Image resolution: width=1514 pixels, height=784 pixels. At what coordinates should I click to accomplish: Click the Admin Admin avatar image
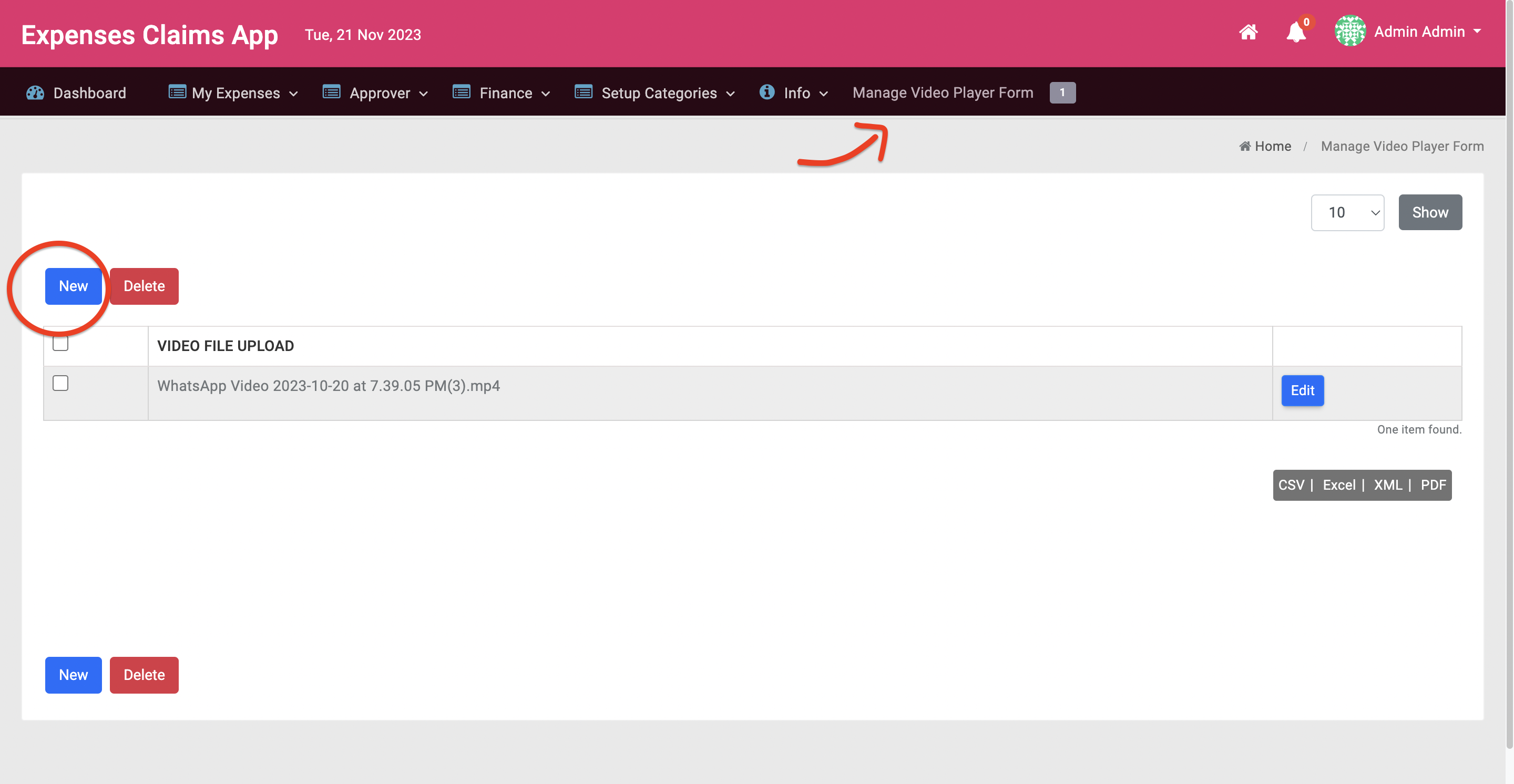click(x=1350, y=31)
